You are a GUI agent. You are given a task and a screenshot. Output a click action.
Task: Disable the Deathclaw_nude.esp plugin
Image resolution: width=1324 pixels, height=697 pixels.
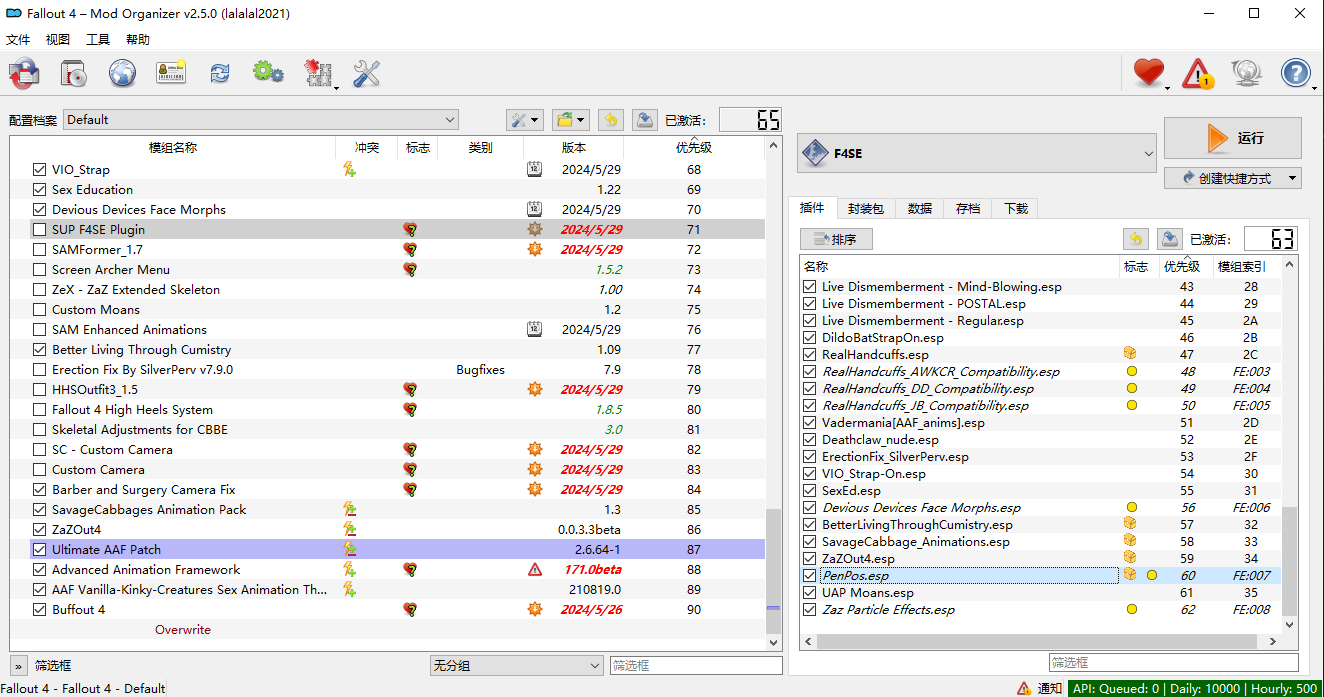[811, 440]
